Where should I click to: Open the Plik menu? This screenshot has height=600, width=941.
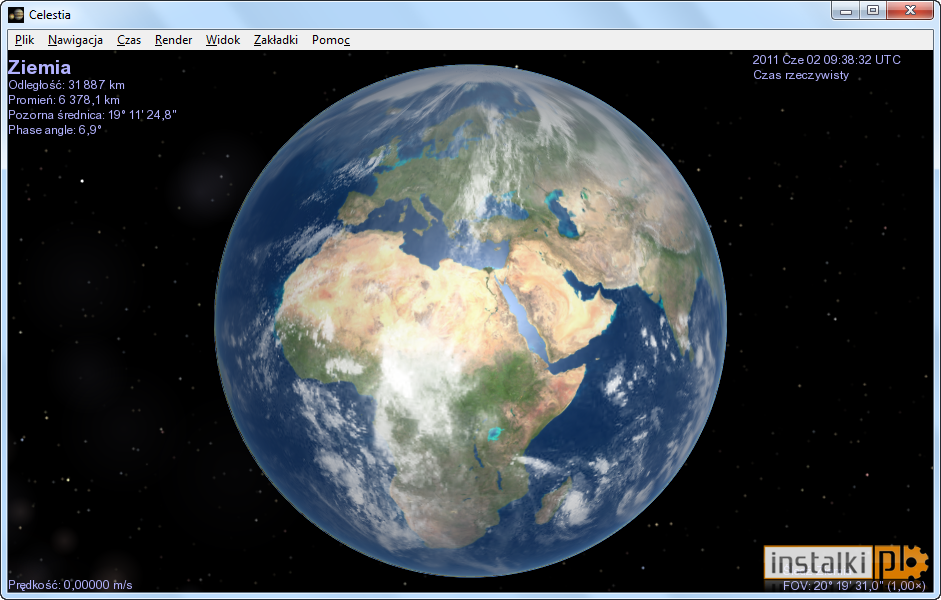25,40
